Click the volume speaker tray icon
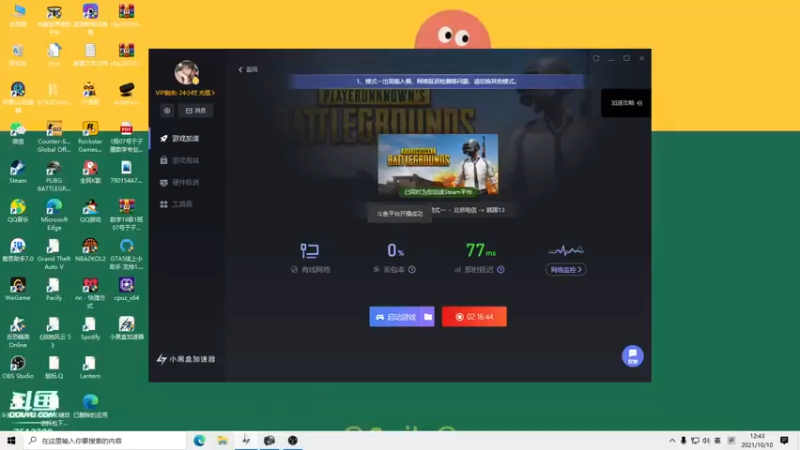 tap(706, 440)
